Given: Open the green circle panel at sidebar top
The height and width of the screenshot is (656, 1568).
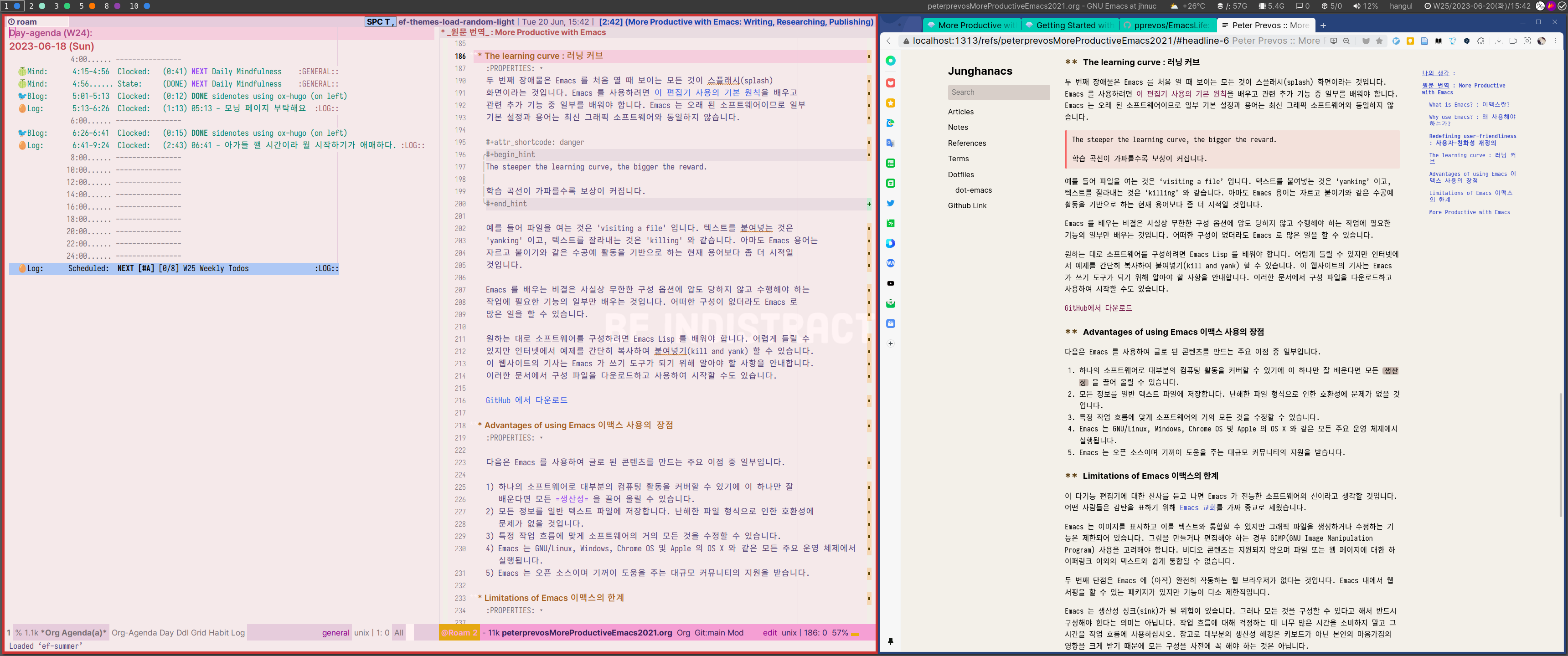Looking at the screenshot, I should pyautogui.click(x=891, y=61).
